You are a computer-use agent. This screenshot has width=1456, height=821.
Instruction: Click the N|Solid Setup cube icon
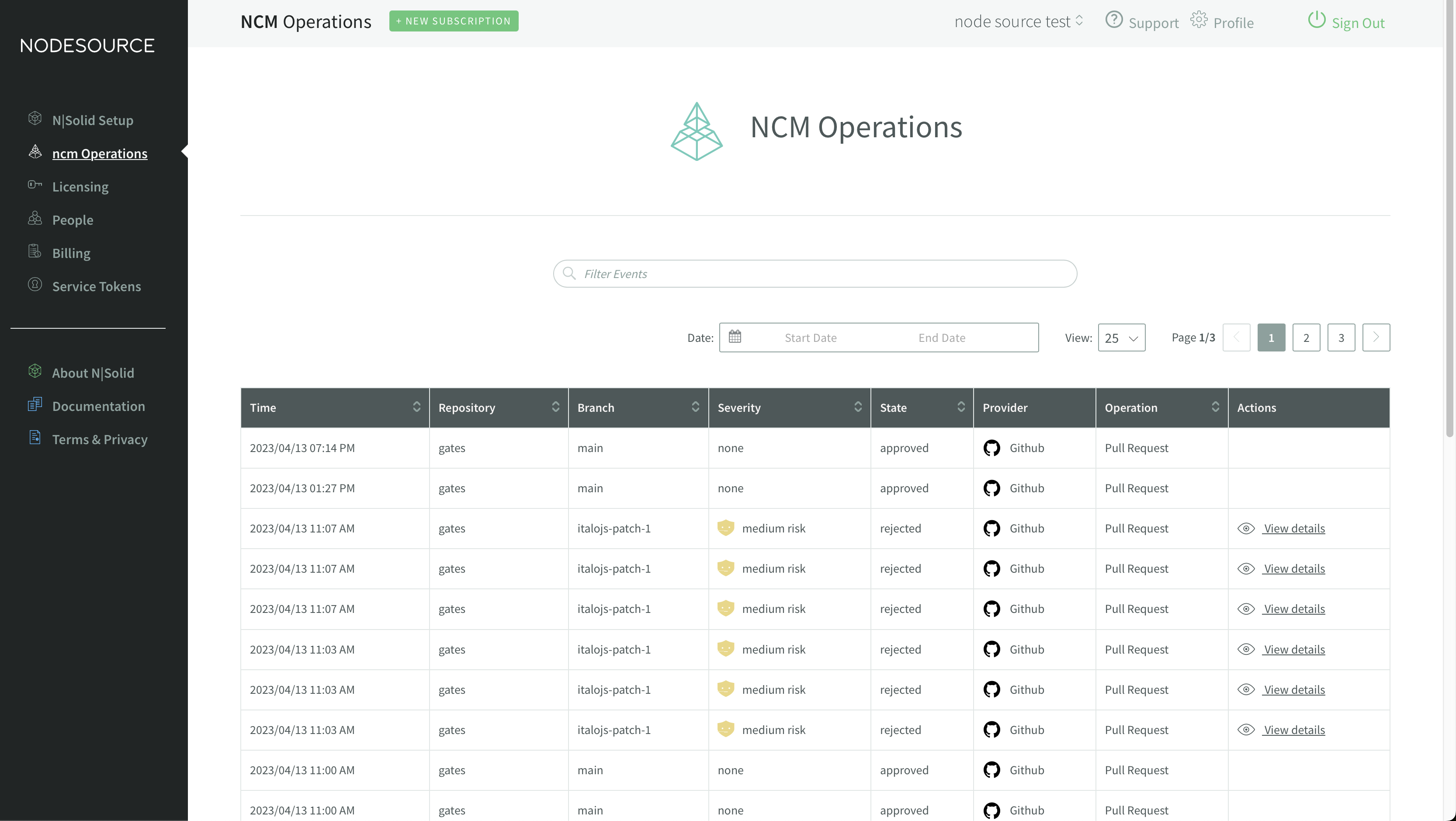[35, 118]
